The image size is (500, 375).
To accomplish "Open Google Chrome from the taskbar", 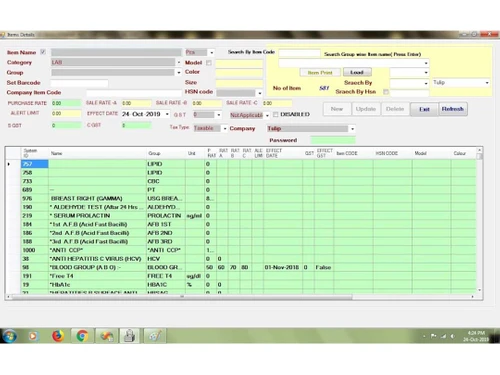I will (x=82, y=336).
